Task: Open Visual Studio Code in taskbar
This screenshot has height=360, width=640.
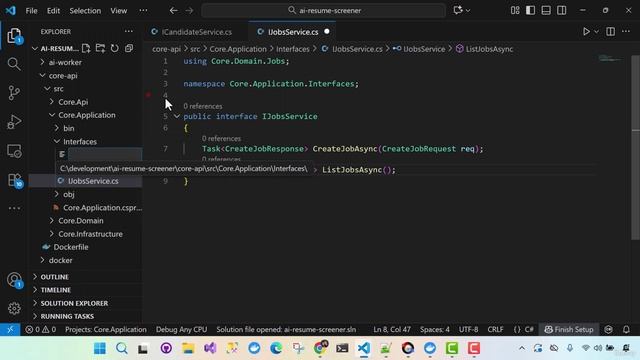Action: point(364,348)
